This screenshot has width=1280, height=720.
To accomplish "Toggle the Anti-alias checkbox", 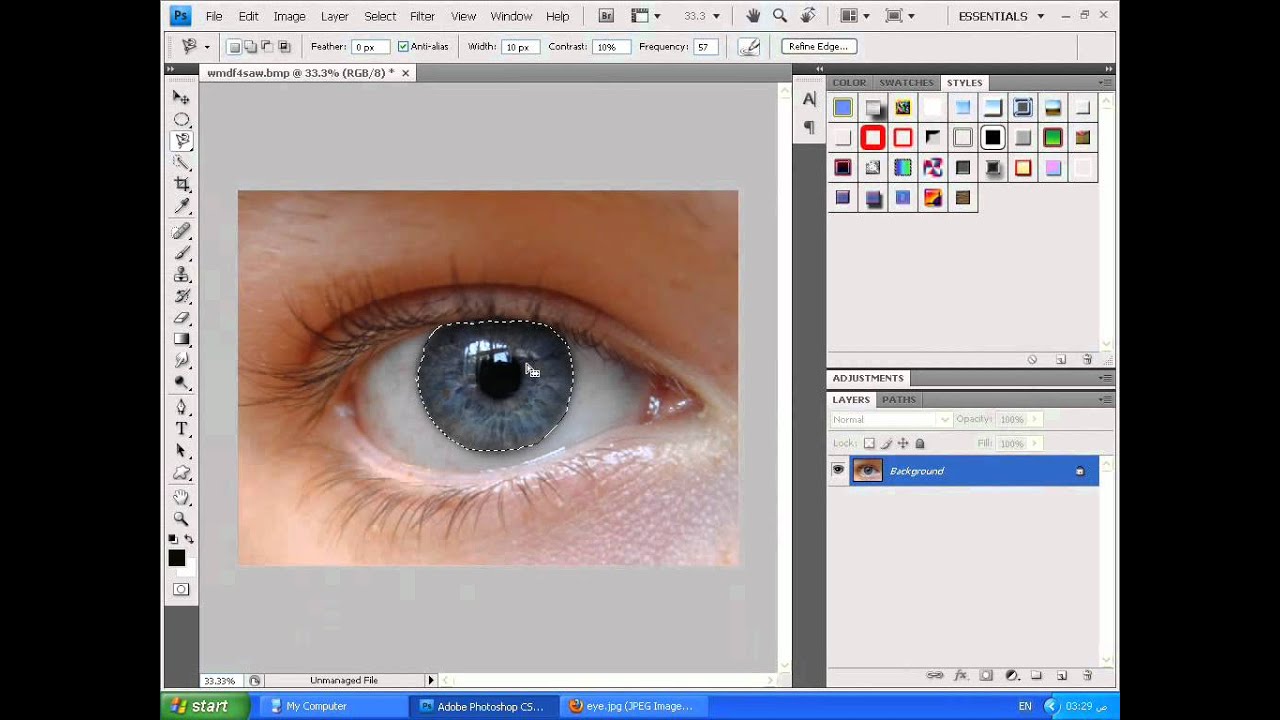I will tap(403, 47).
